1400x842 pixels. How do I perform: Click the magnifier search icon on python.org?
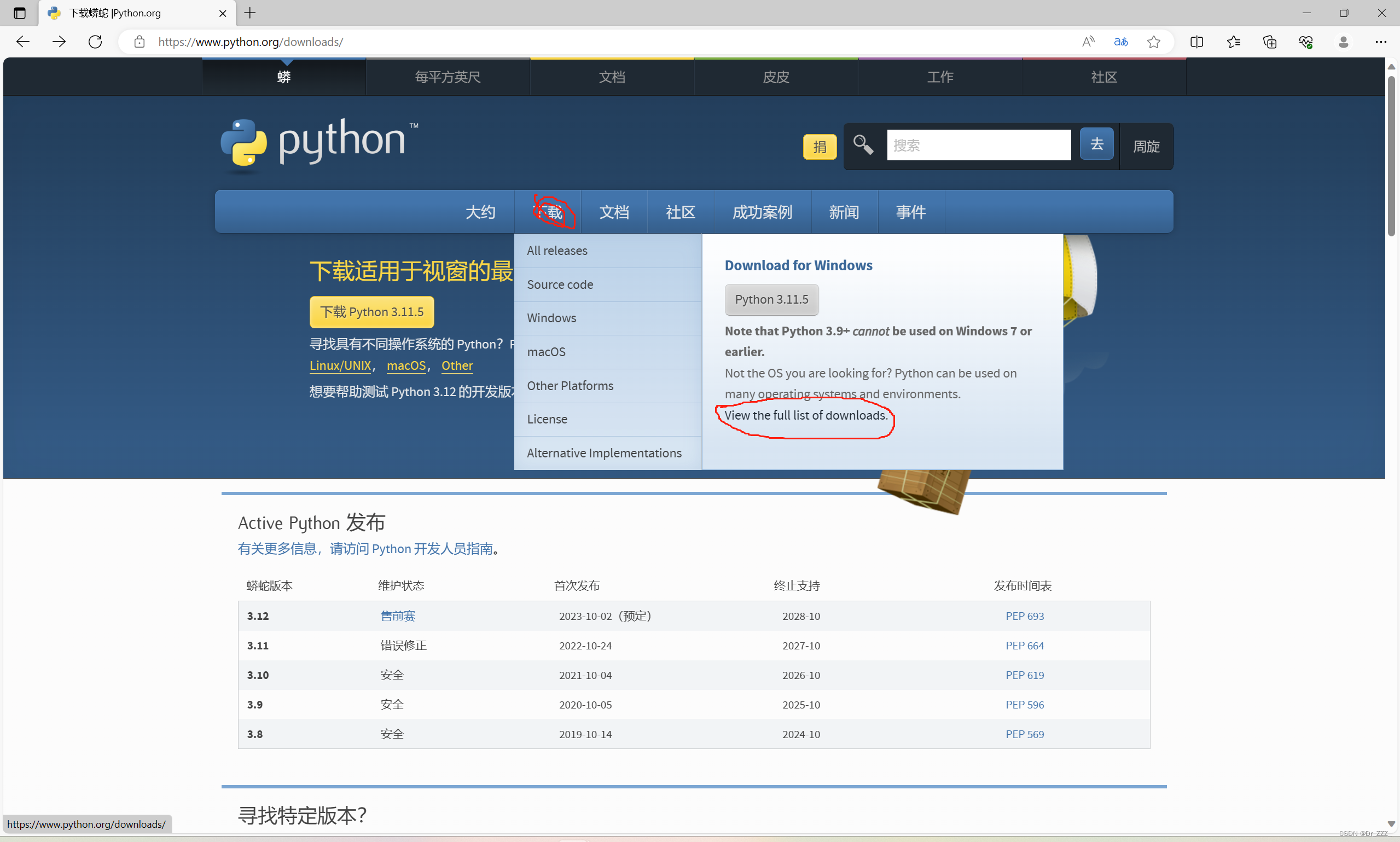click(863, 144)
